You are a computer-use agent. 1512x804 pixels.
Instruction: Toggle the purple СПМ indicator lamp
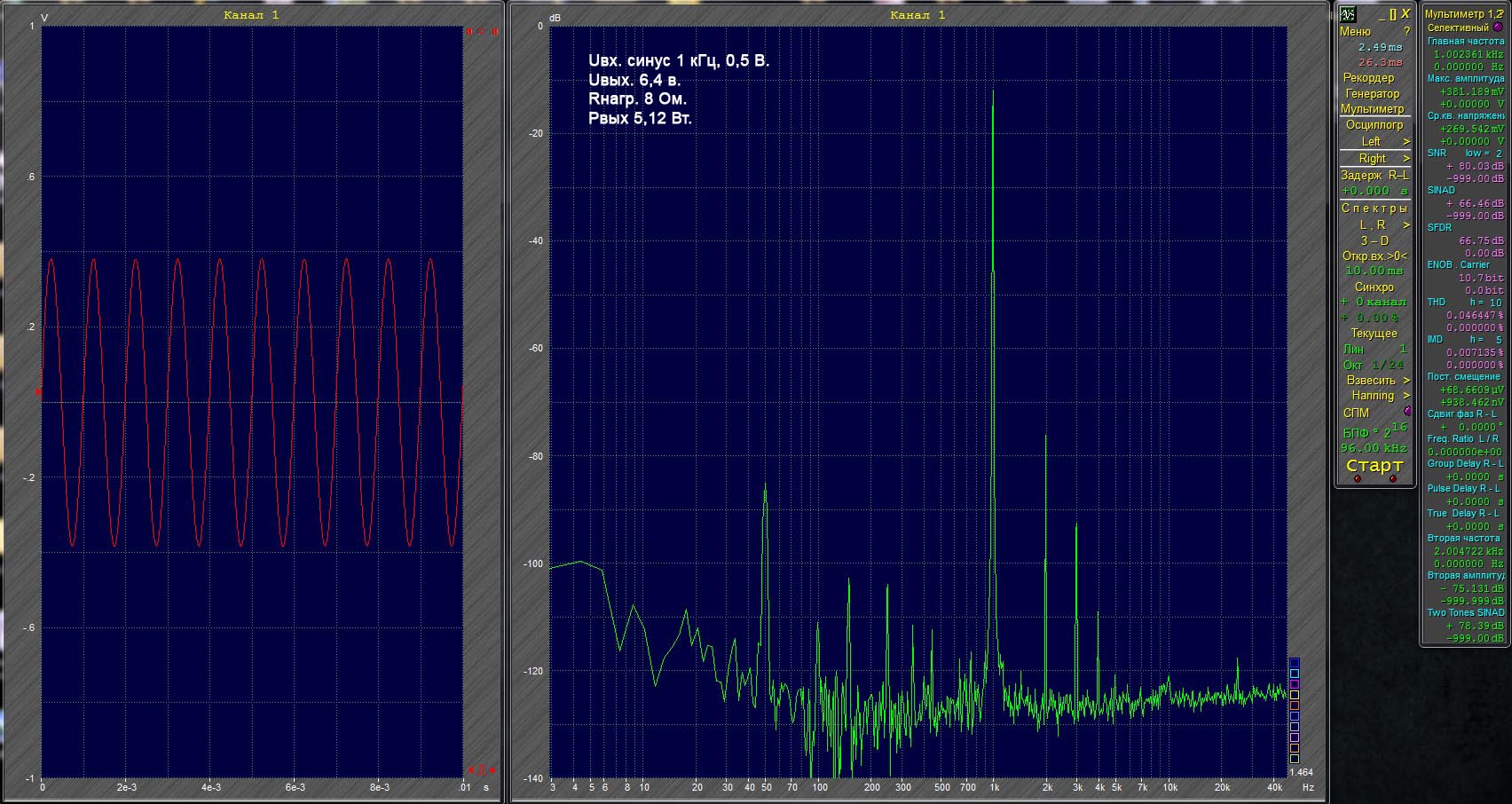(x=1407, y=412)
